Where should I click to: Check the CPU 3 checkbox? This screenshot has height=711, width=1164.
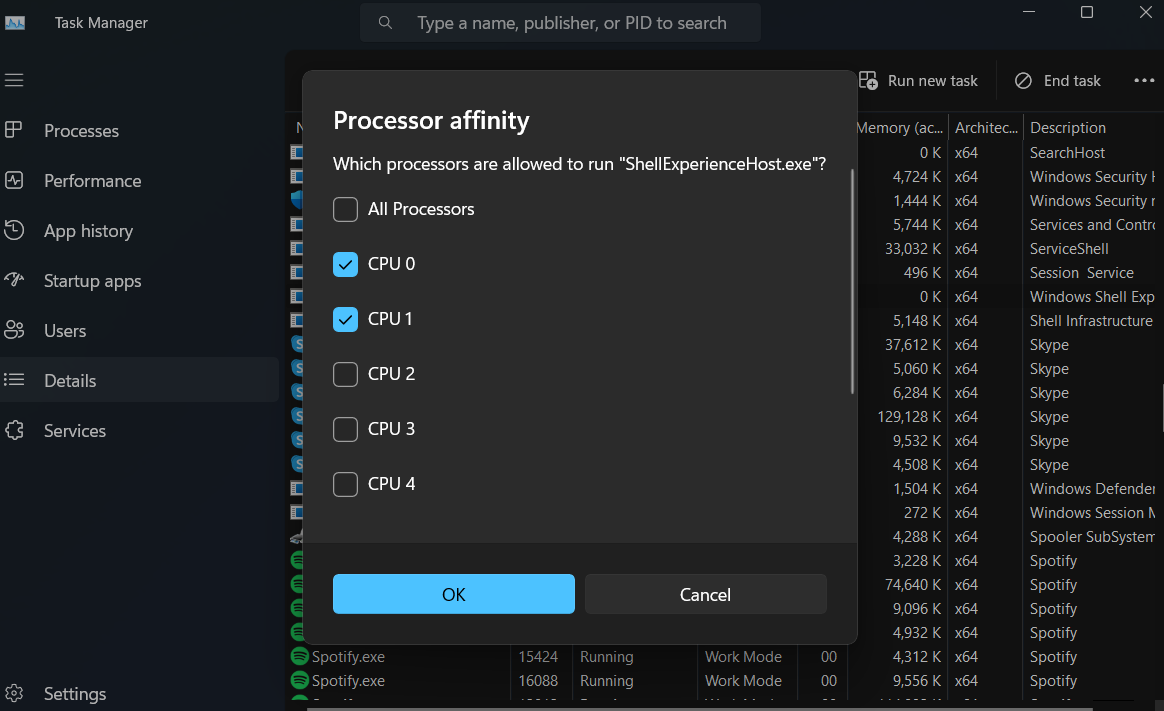(x=345, y=429)
